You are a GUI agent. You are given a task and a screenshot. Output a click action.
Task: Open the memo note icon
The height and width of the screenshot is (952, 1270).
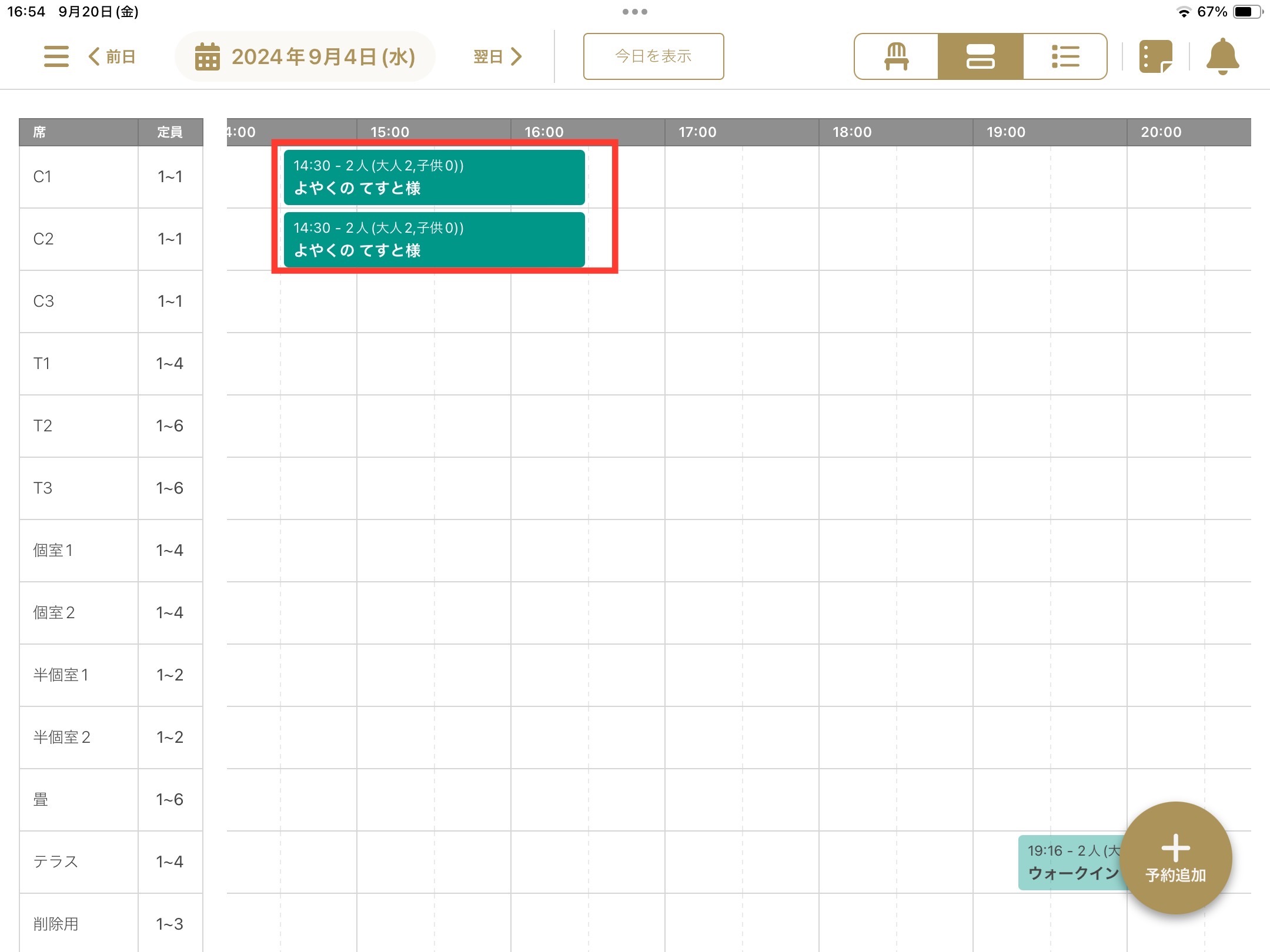click(1155, 56)
